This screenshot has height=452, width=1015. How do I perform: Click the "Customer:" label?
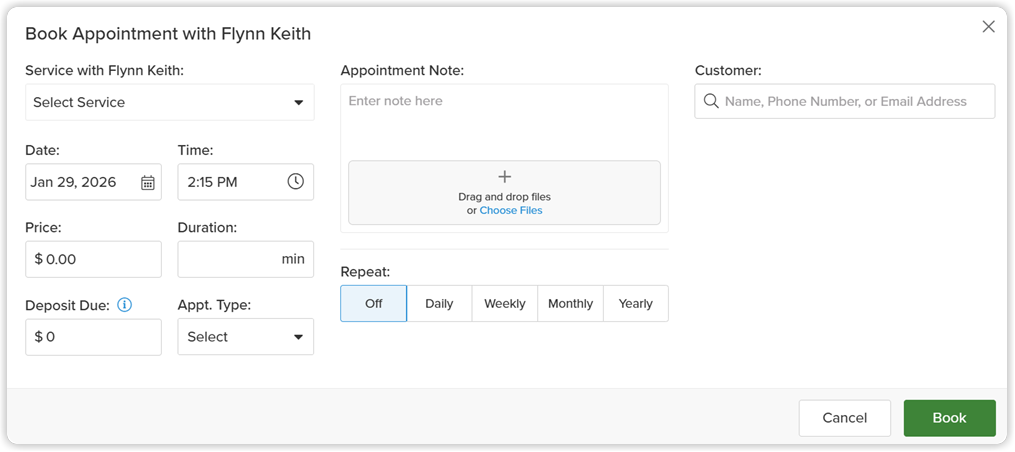(728, 71)
